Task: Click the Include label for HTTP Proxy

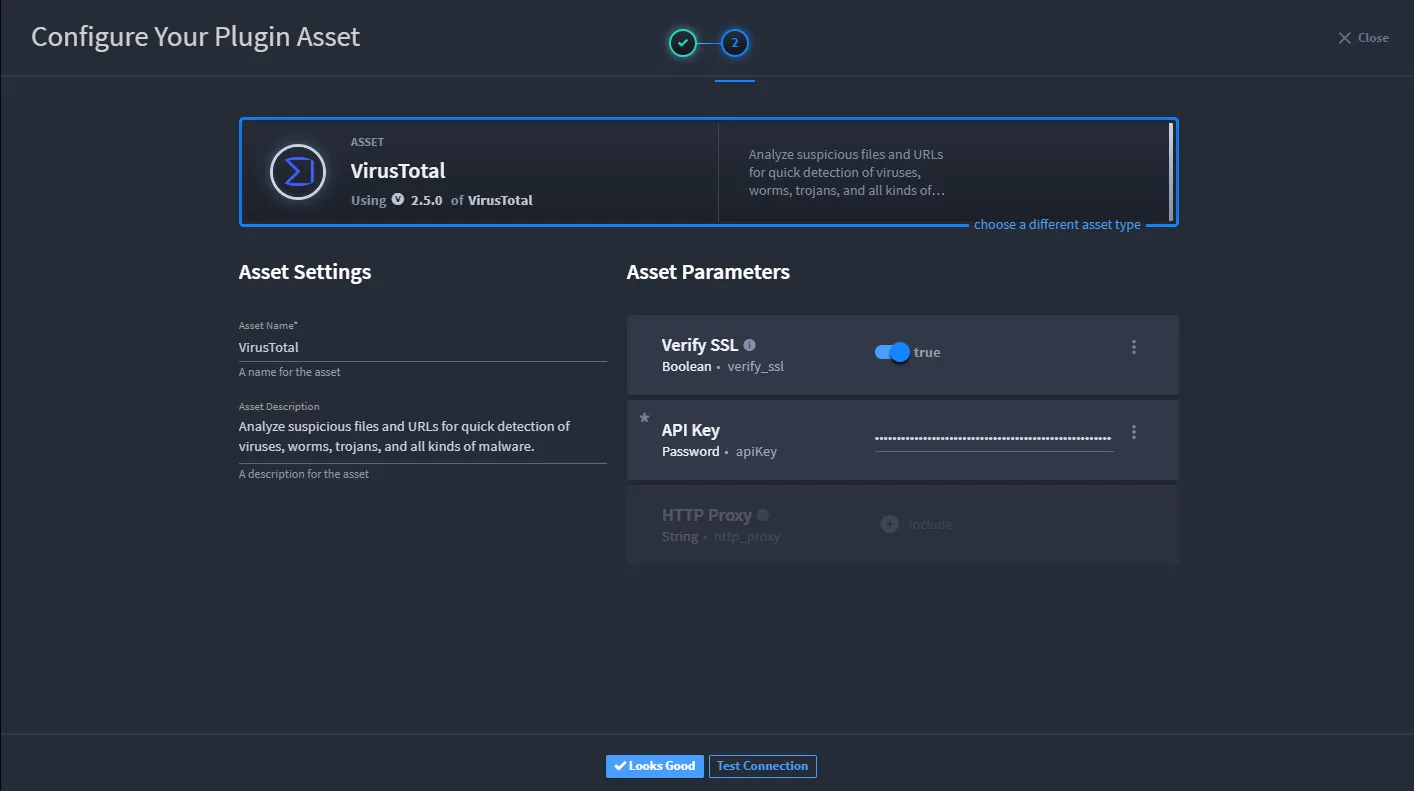Action: point(930,524)
